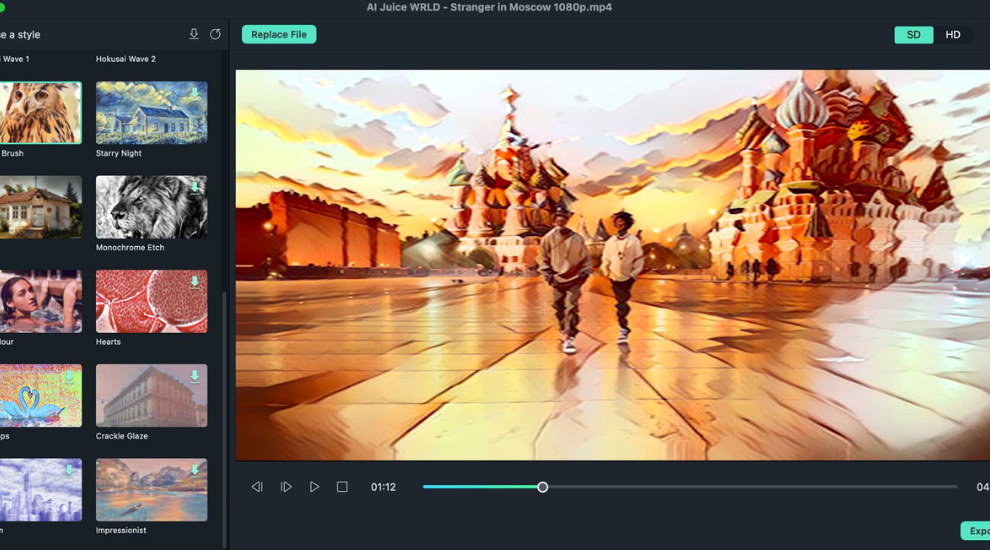
Task: Switch preview quality to SD
Action: pos(914,35)
